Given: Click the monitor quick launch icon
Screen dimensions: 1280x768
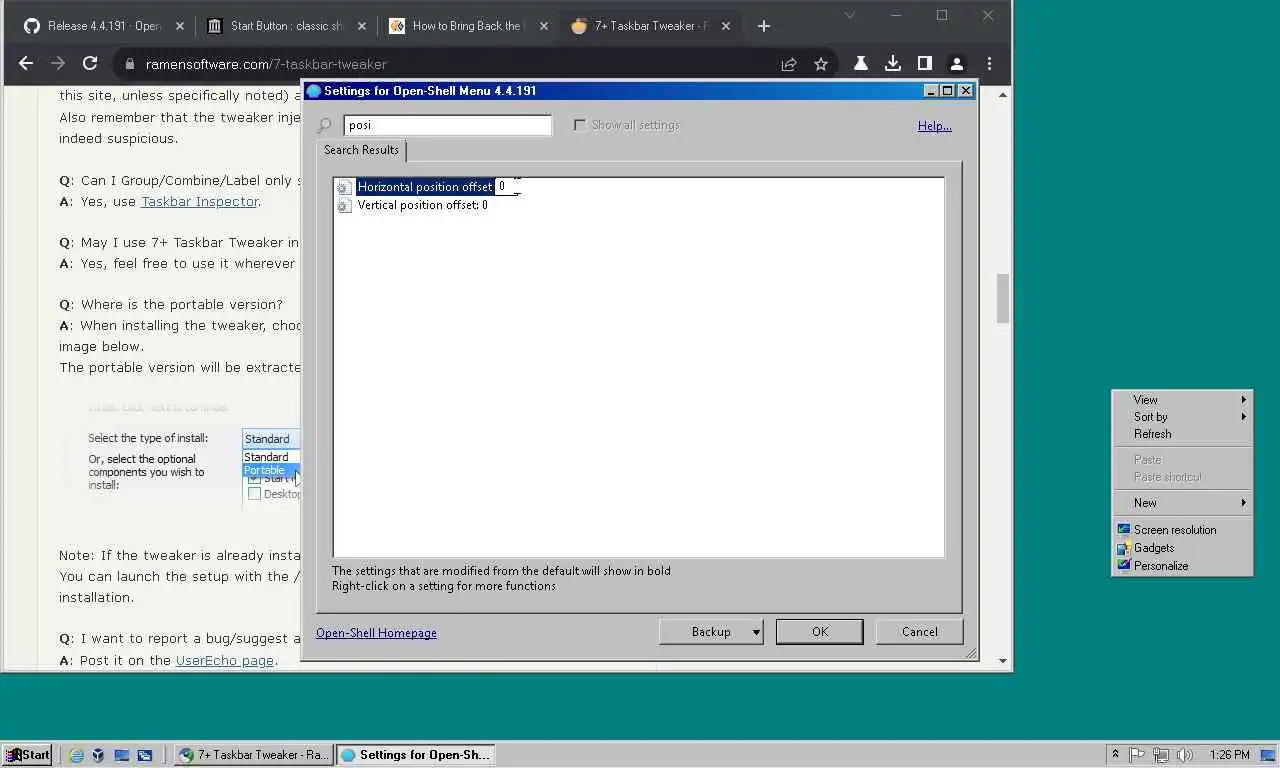Looking at the screenshot, I should [x=121, y=755].
